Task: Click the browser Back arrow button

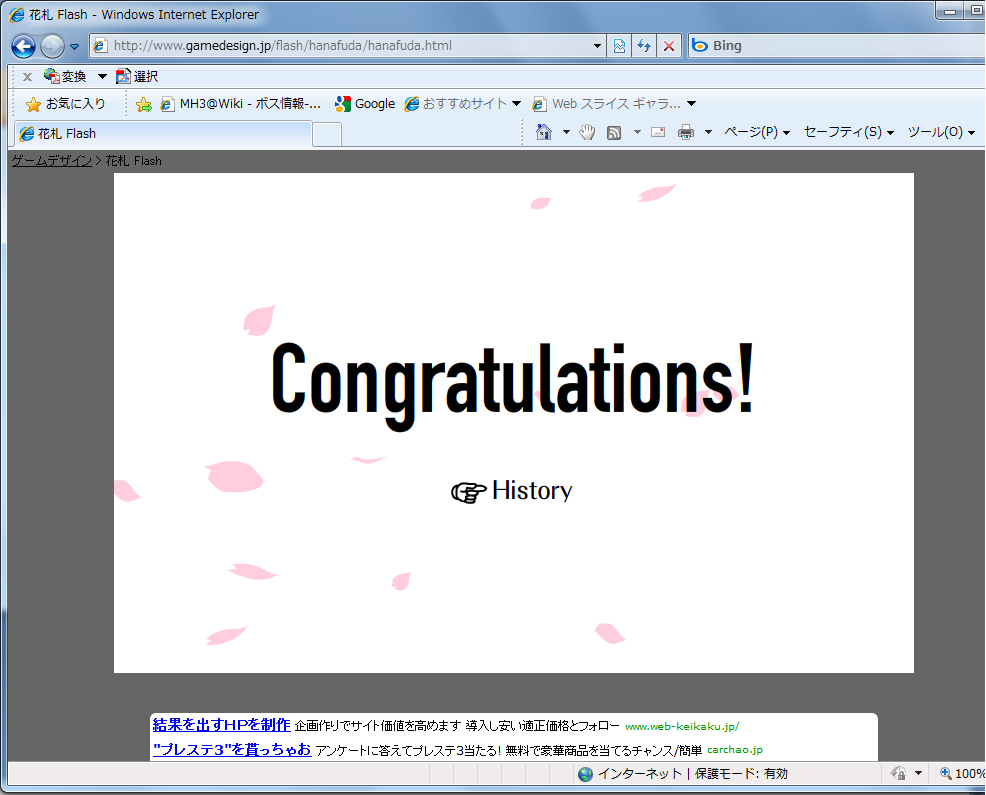Action: (x=24, y=46)
